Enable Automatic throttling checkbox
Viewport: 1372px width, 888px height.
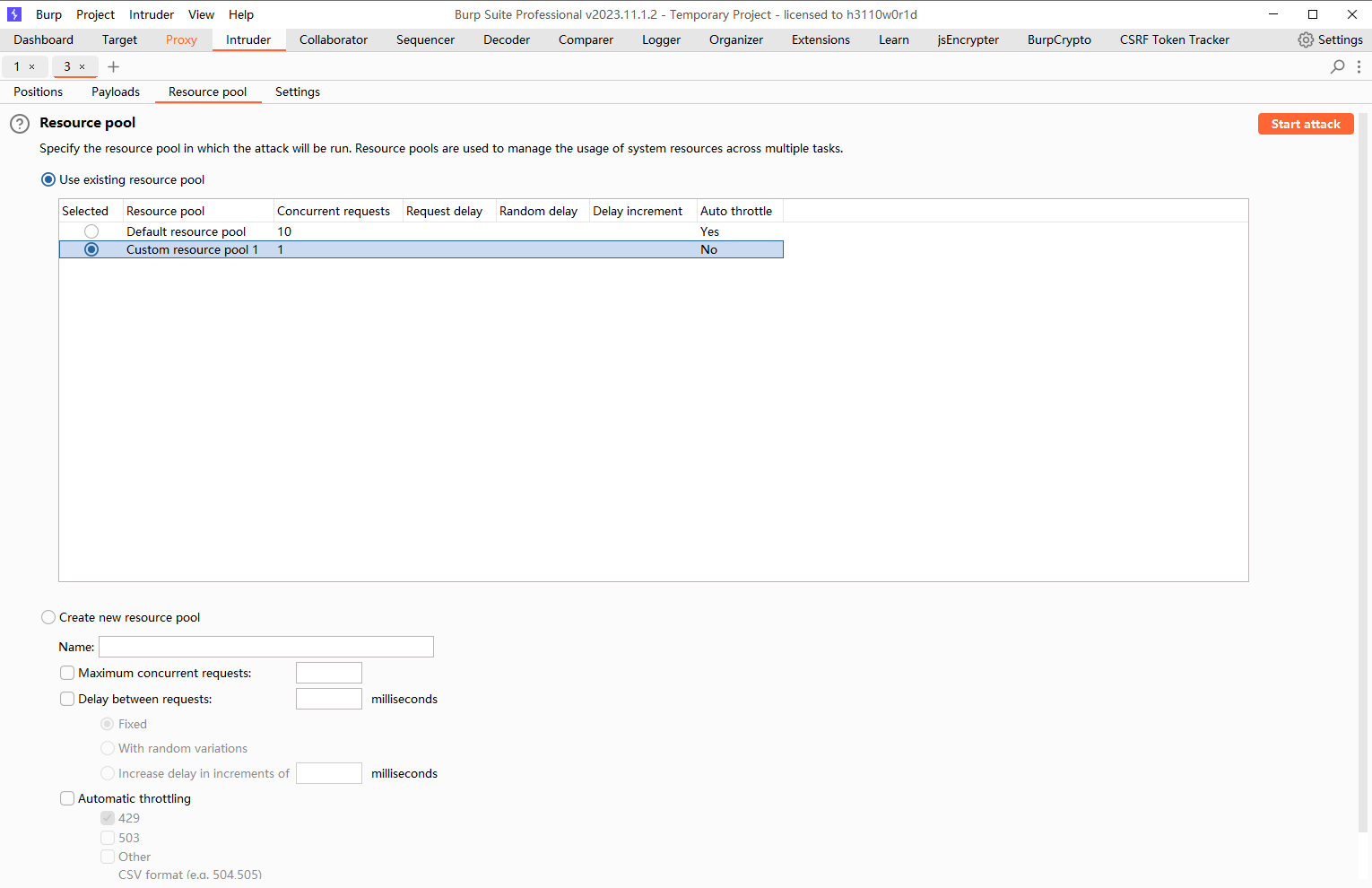pyautogui.click(x=67, y=798)
